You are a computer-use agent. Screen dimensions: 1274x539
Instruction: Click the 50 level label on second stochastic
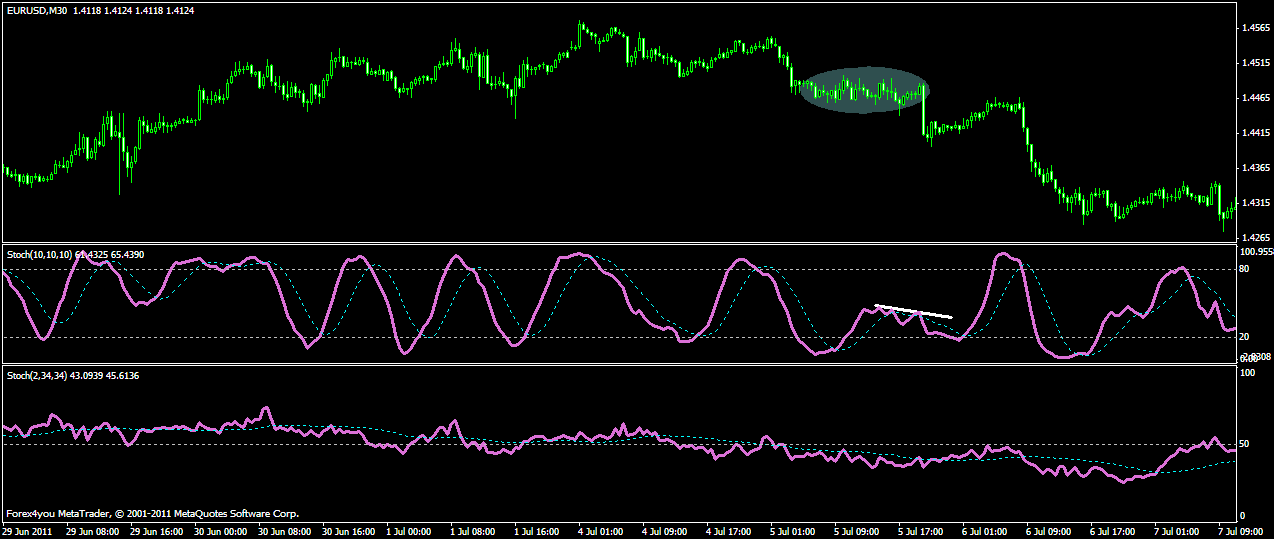1245,444
